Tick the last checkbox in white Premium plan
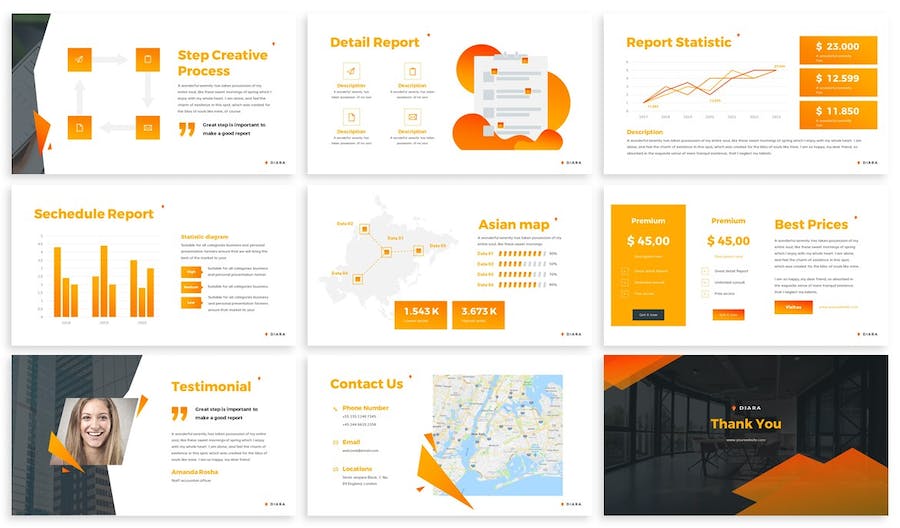Screen dimensions: 900x528 point(705,293)
